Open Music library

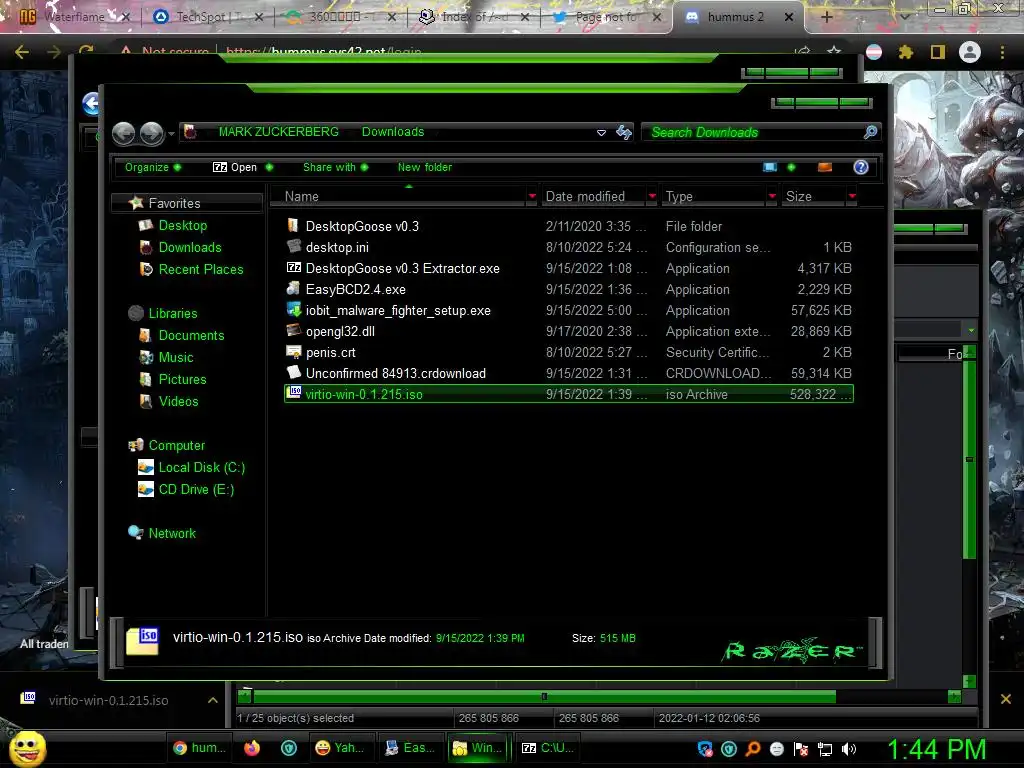[x=175, y=357]
